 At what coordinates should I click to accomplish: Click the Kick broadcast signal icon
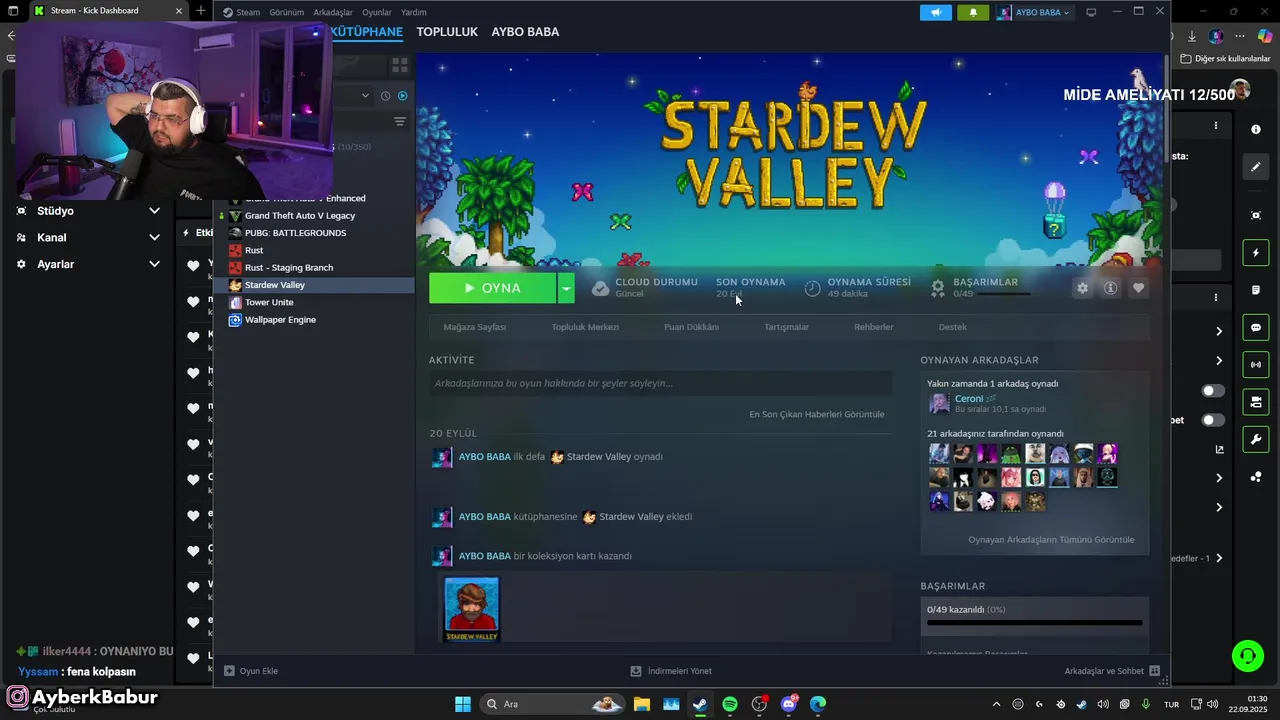1256,365
